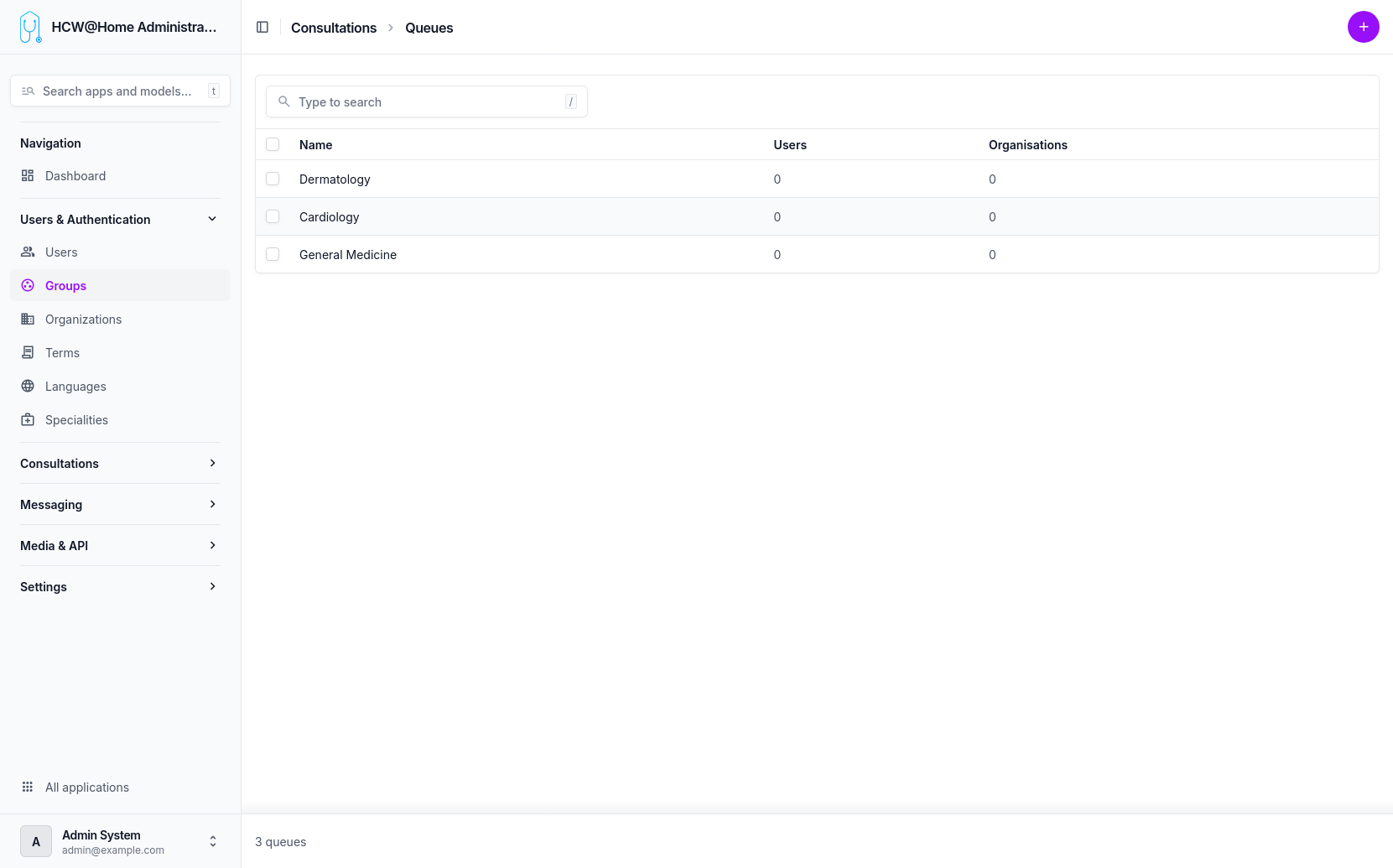This screenshot has width=1393, height=868.
Task: Click the purple plus add queue button
Action: coord(1363,27)
